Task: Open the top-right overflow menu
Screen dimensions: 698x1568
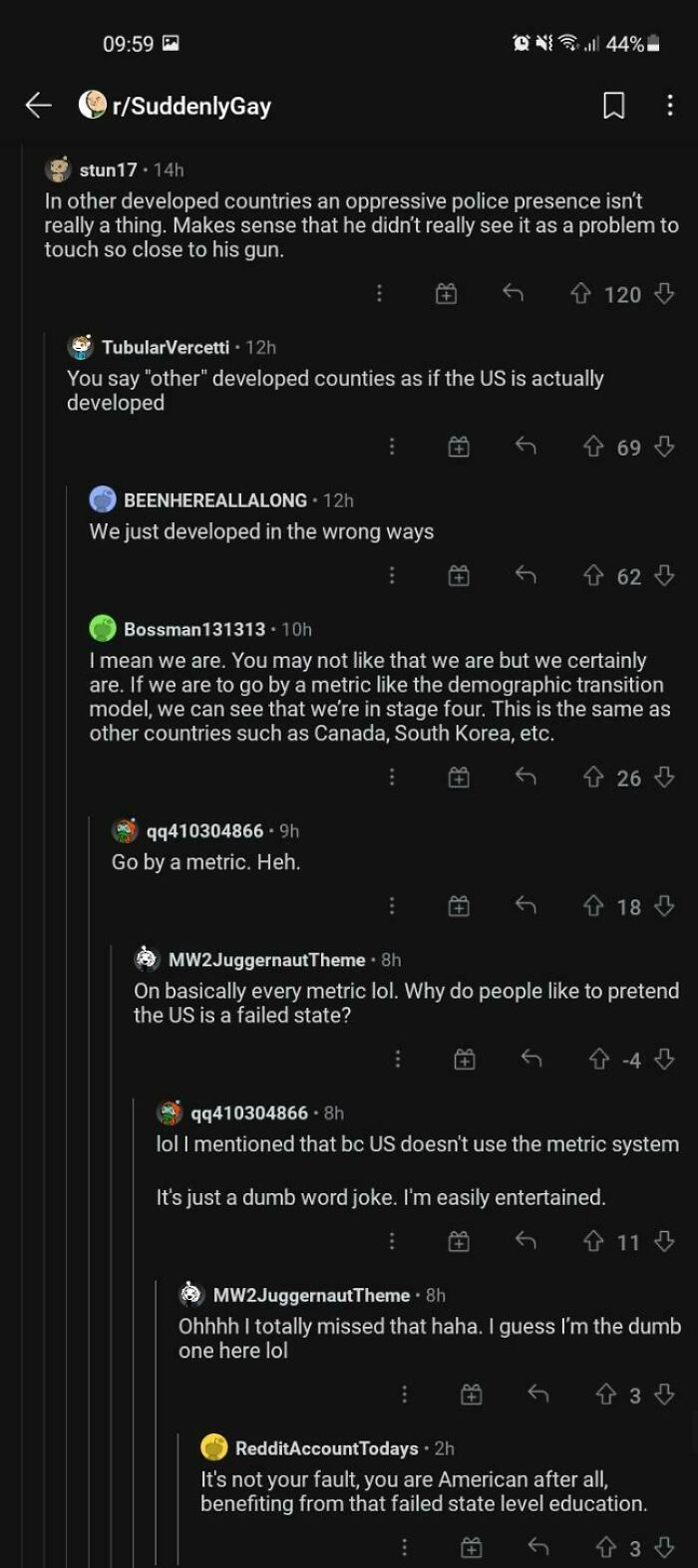Action: (x=669, y=106)
